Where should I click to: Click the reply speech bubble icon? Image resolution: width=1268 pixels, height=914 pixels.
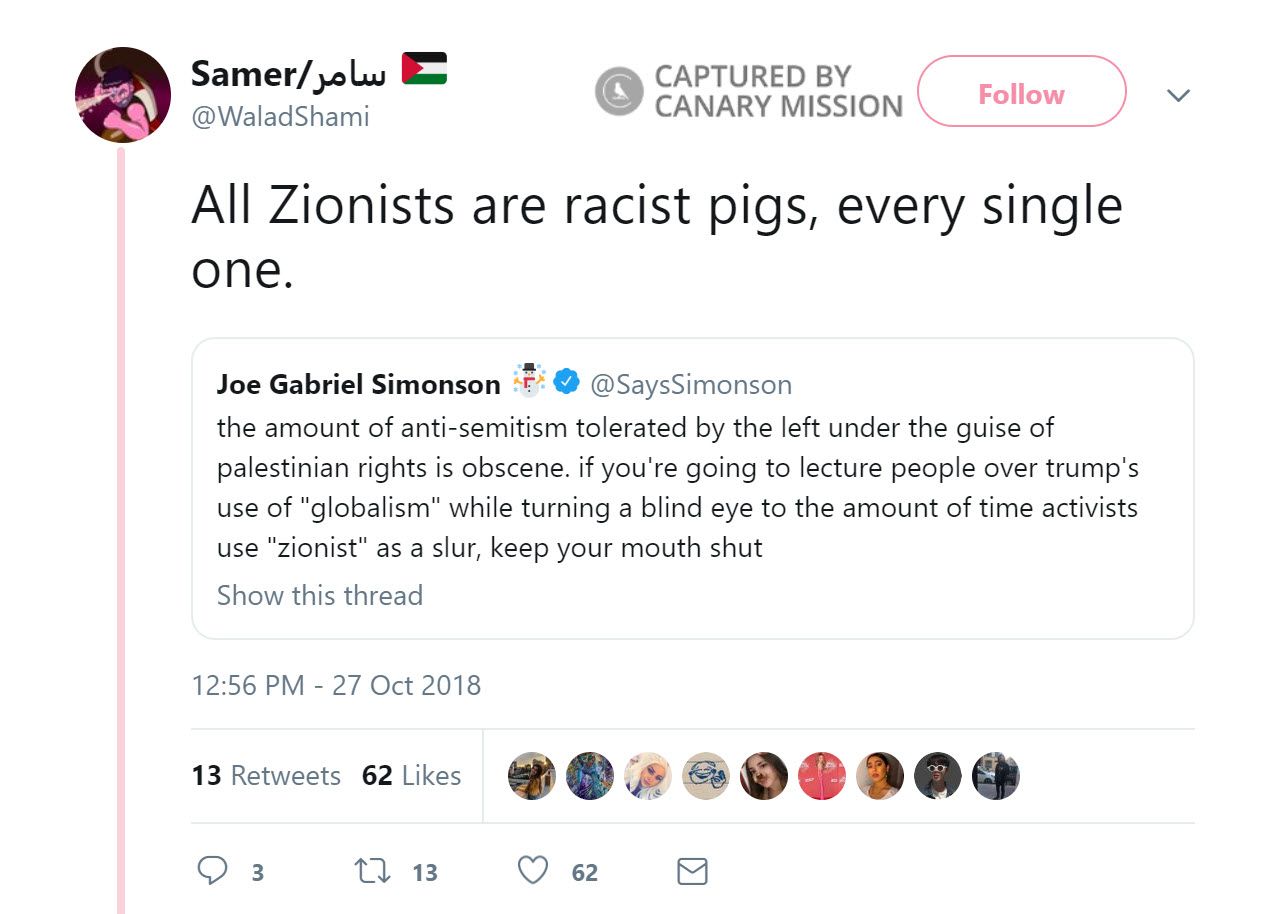212,871
